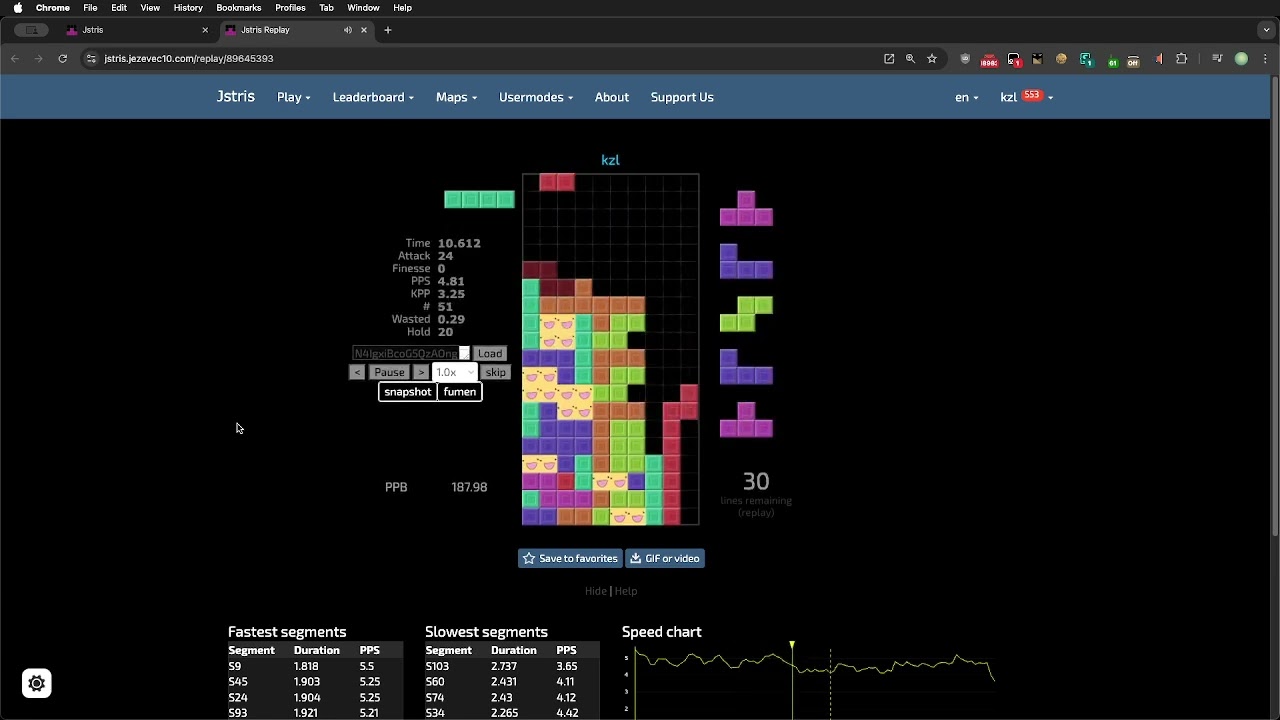Close the Jstris tab
This screenshot has width=1280, height=720.
tap(205, 30)
